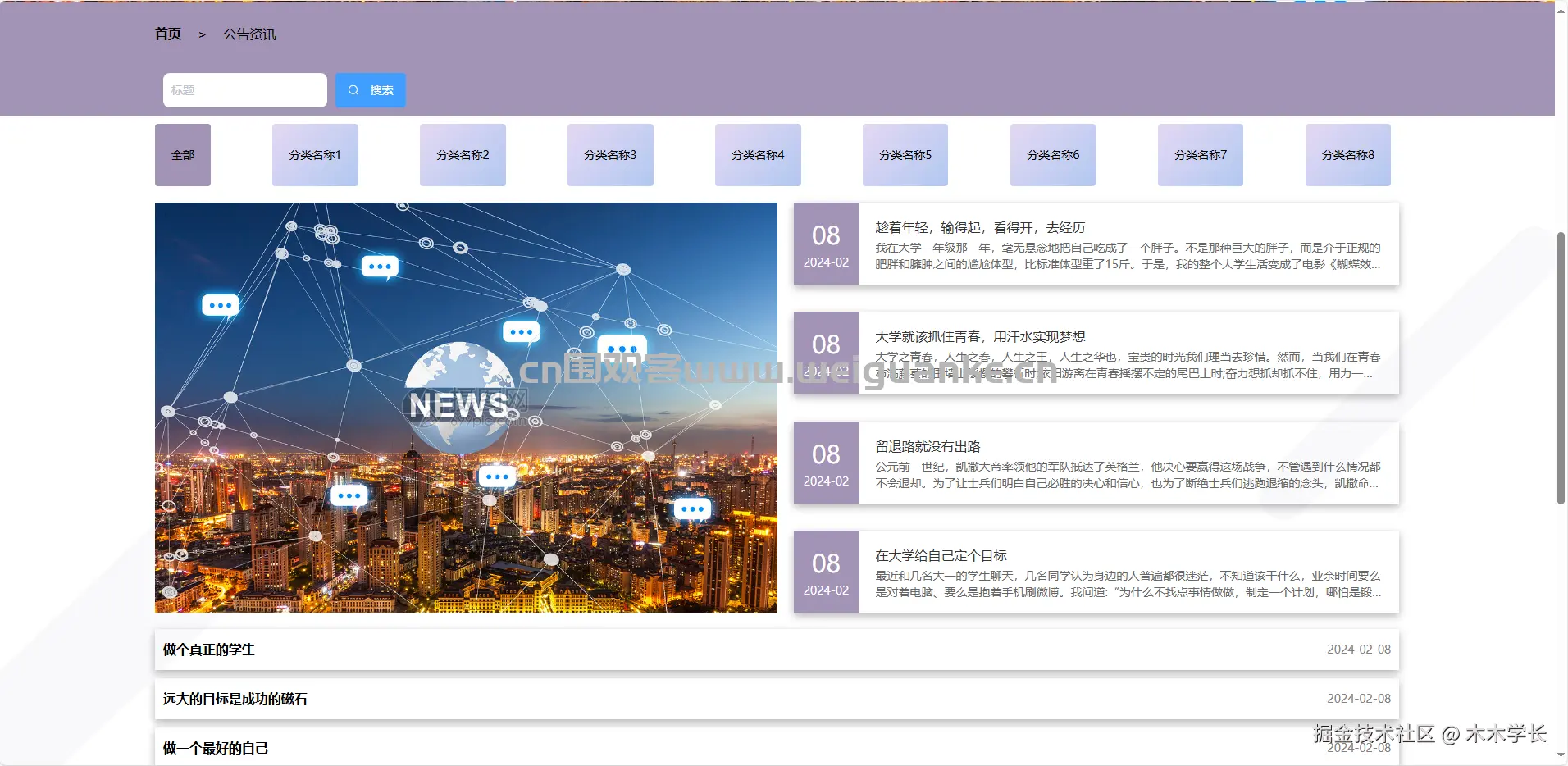Select the 全部 category filter

point(182,154)
